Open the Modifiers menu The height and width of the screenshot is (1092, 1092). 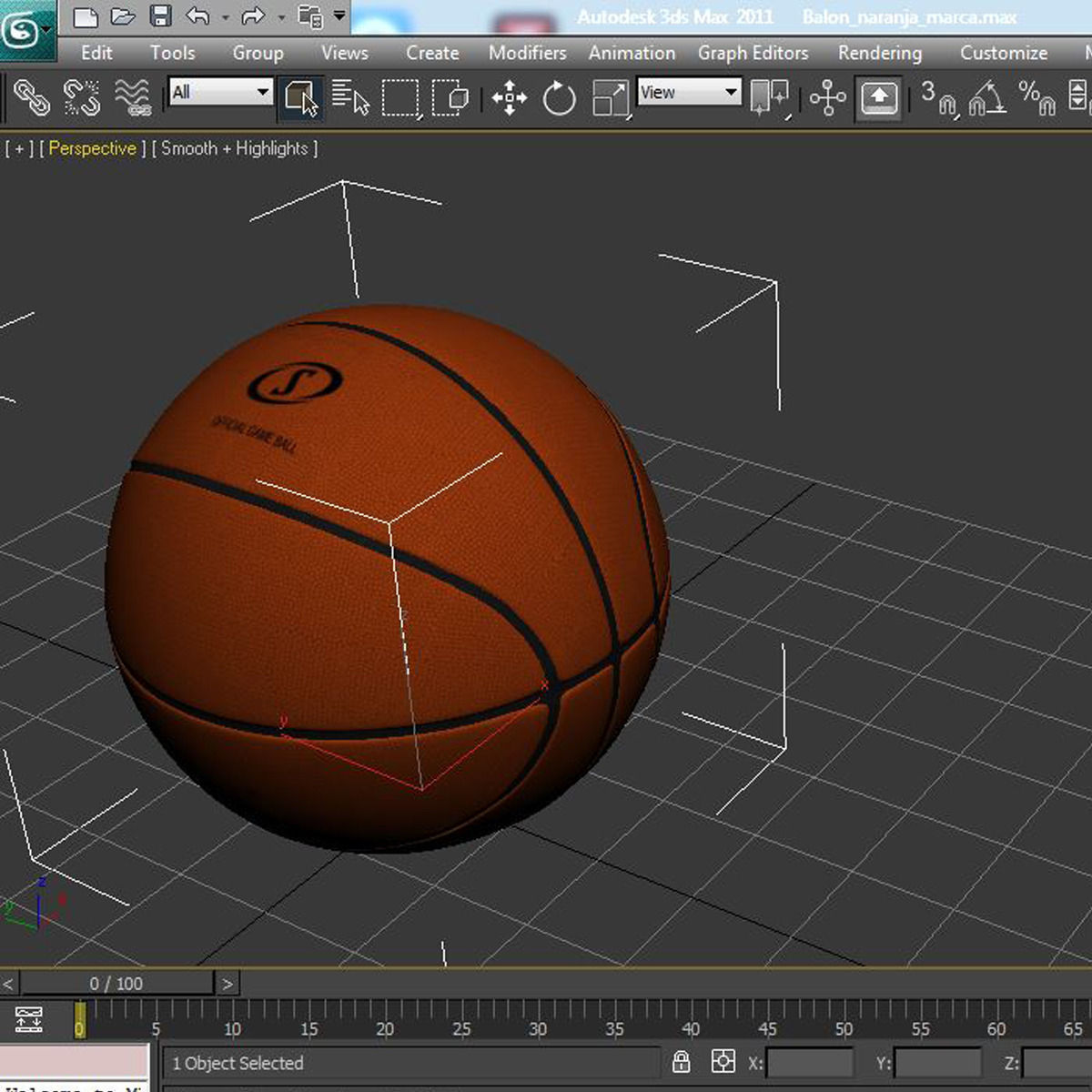[527, 53]
